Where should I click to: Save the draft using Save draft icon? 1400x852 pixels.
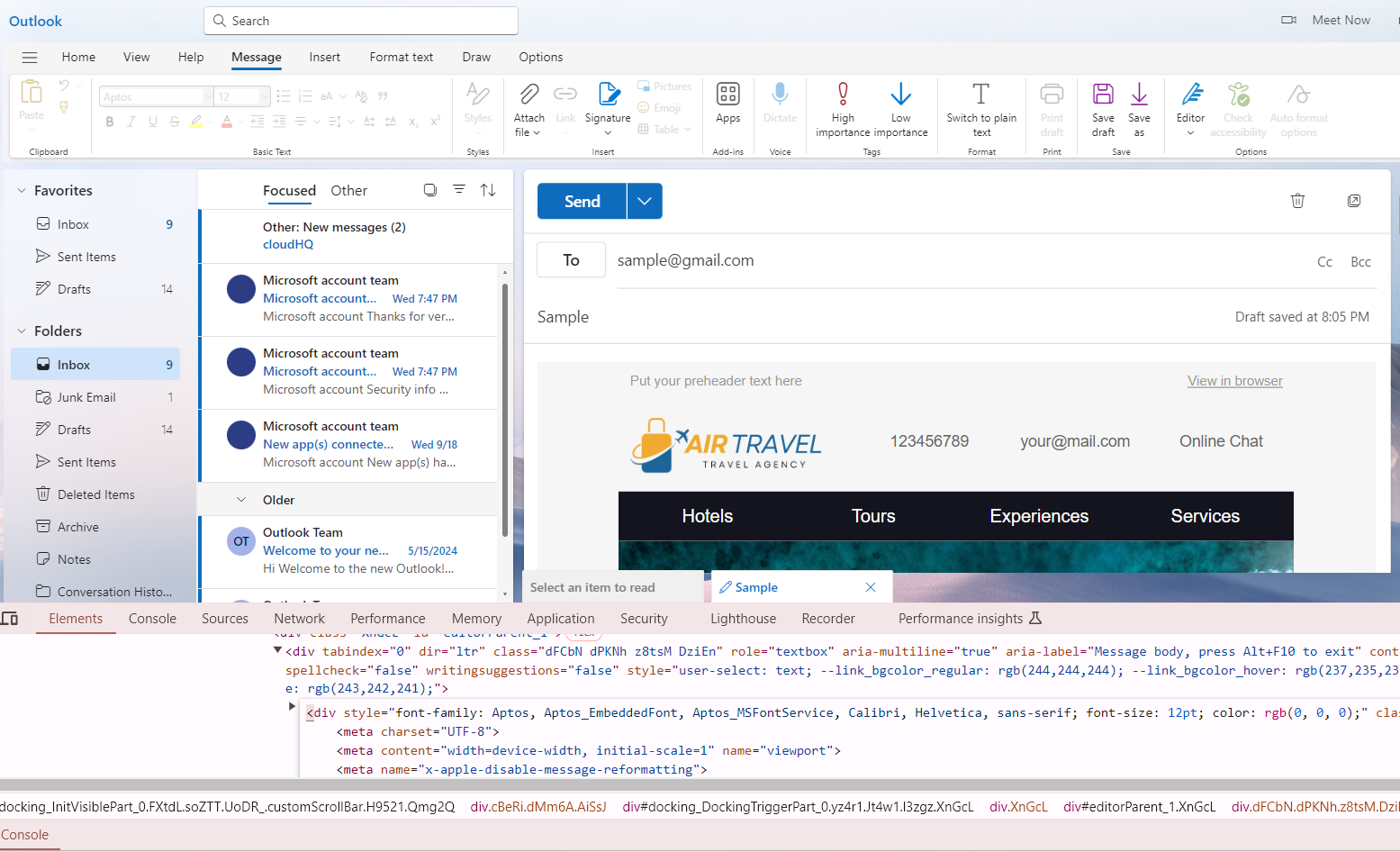(1102, 108)
